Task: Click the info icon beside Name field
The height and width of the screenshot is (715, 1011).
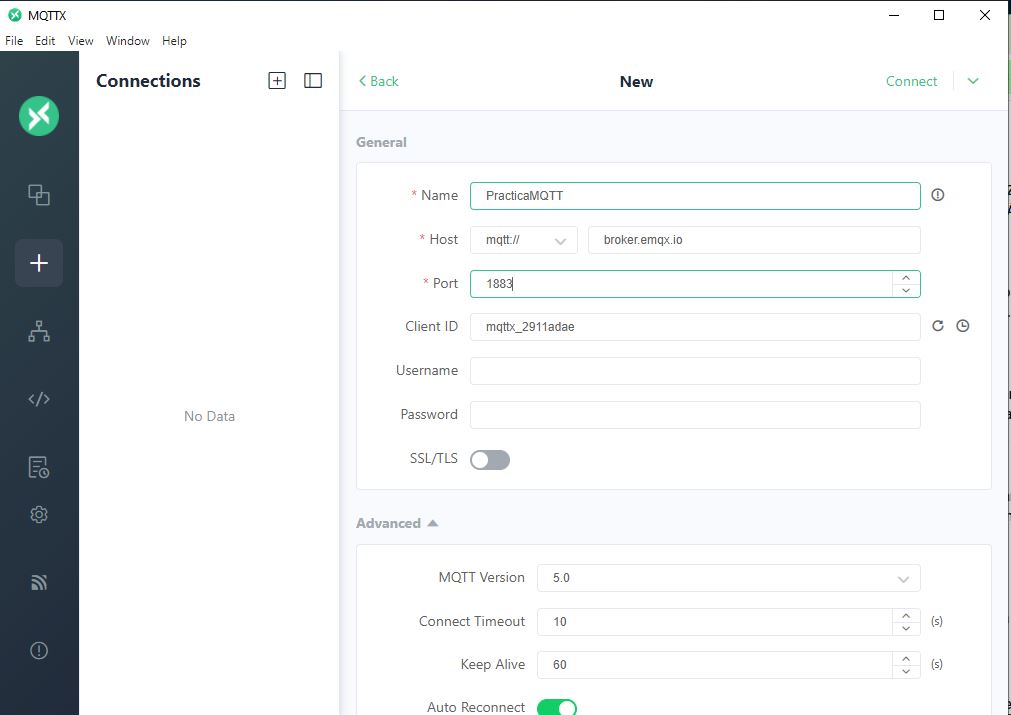Action: pyautogui.click(x=937, y=195)
